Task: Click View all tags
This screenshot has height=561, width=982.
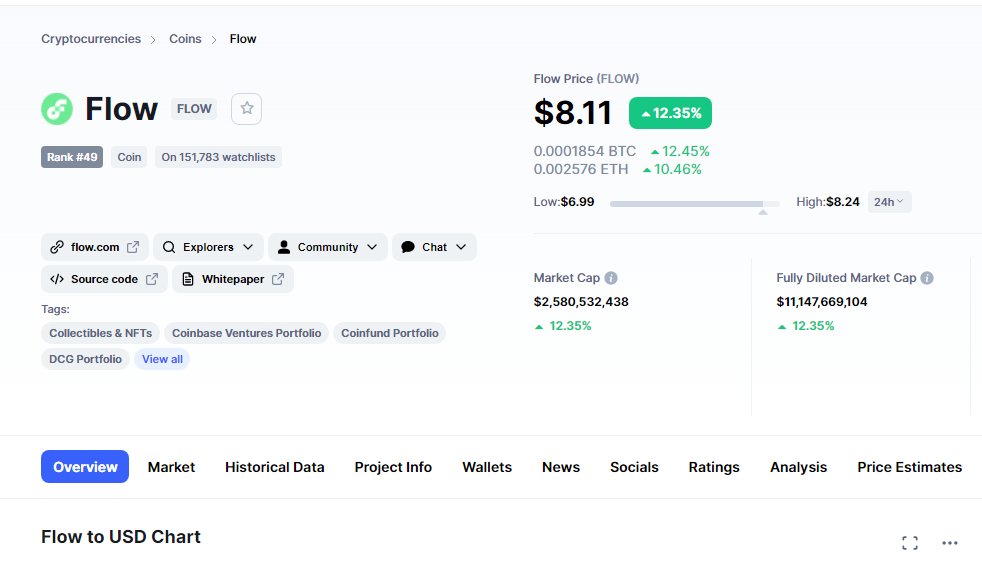Action: (x=162, y=359)
